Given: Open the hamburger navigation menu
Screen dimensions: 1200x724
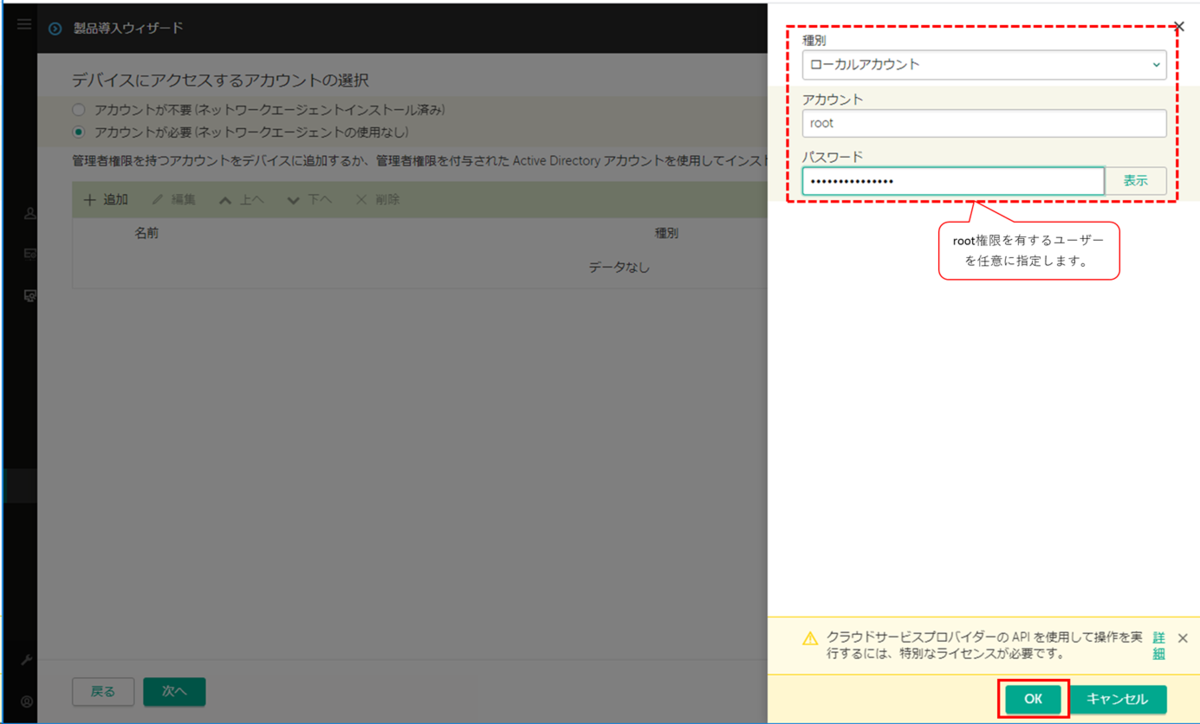Looking at the screenshot, I should (x=23, y=24).
